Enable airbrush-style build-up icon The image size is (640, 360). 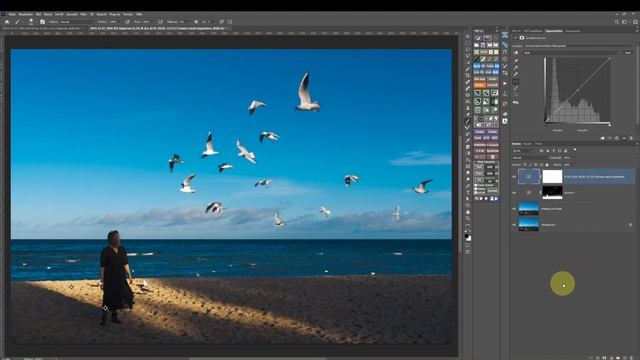click(x=160, y=22)
